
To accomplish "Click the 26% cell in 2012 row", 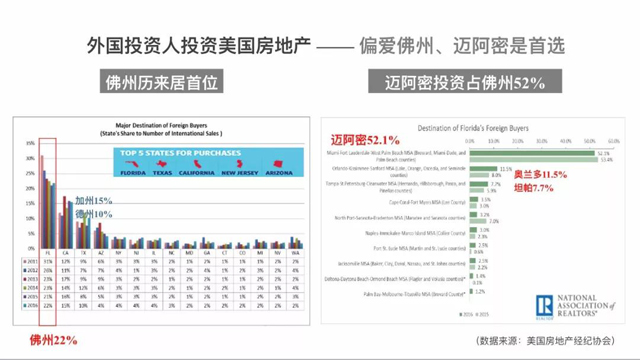I will click(x=48, y=271).
